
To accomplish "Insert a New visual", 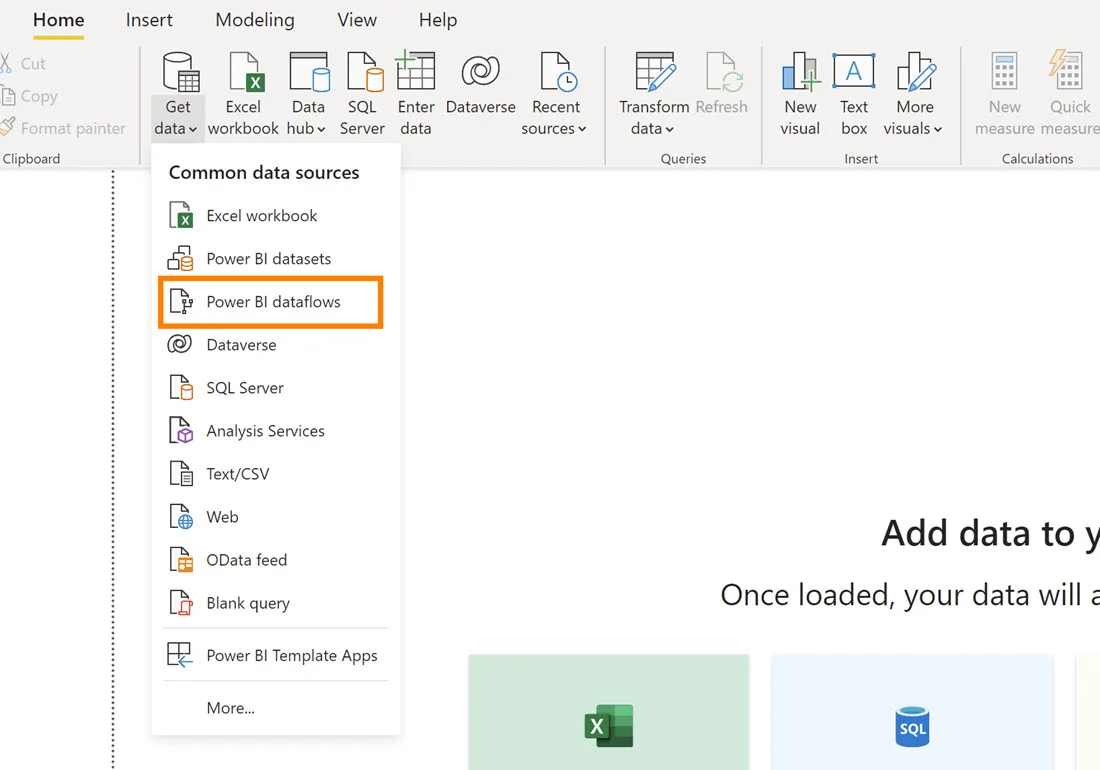I will coord(800,94).
